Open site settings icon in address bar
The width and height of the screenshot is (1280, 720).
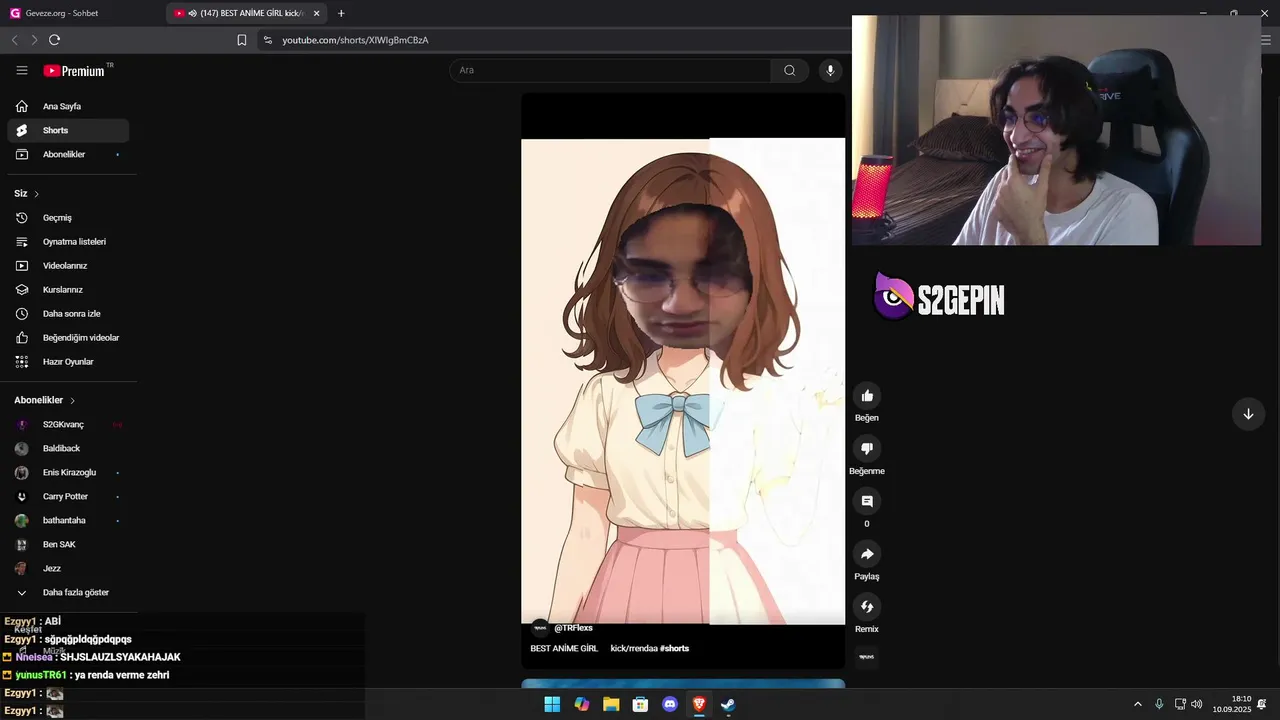(267, 40)
